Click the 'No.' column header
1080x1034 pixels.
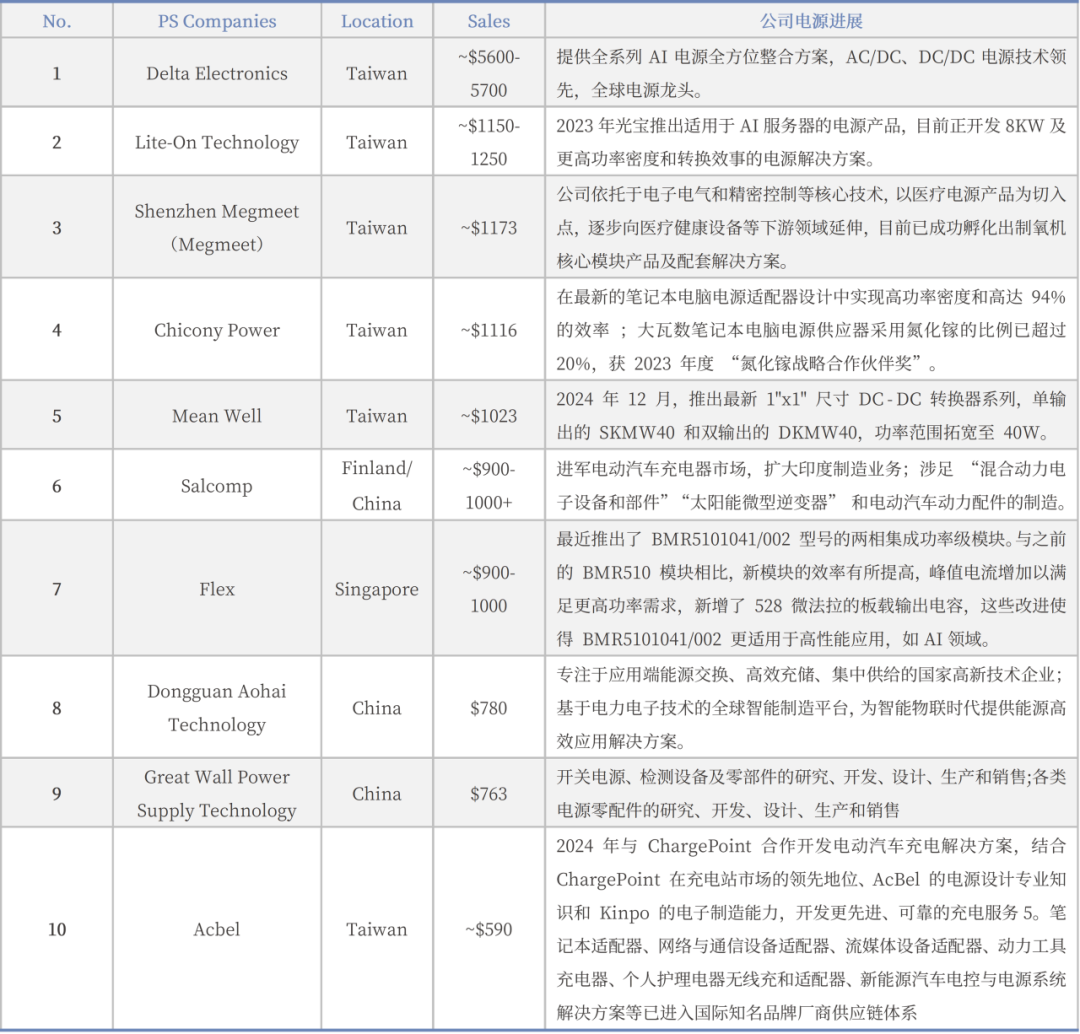(x=56, y=21)
